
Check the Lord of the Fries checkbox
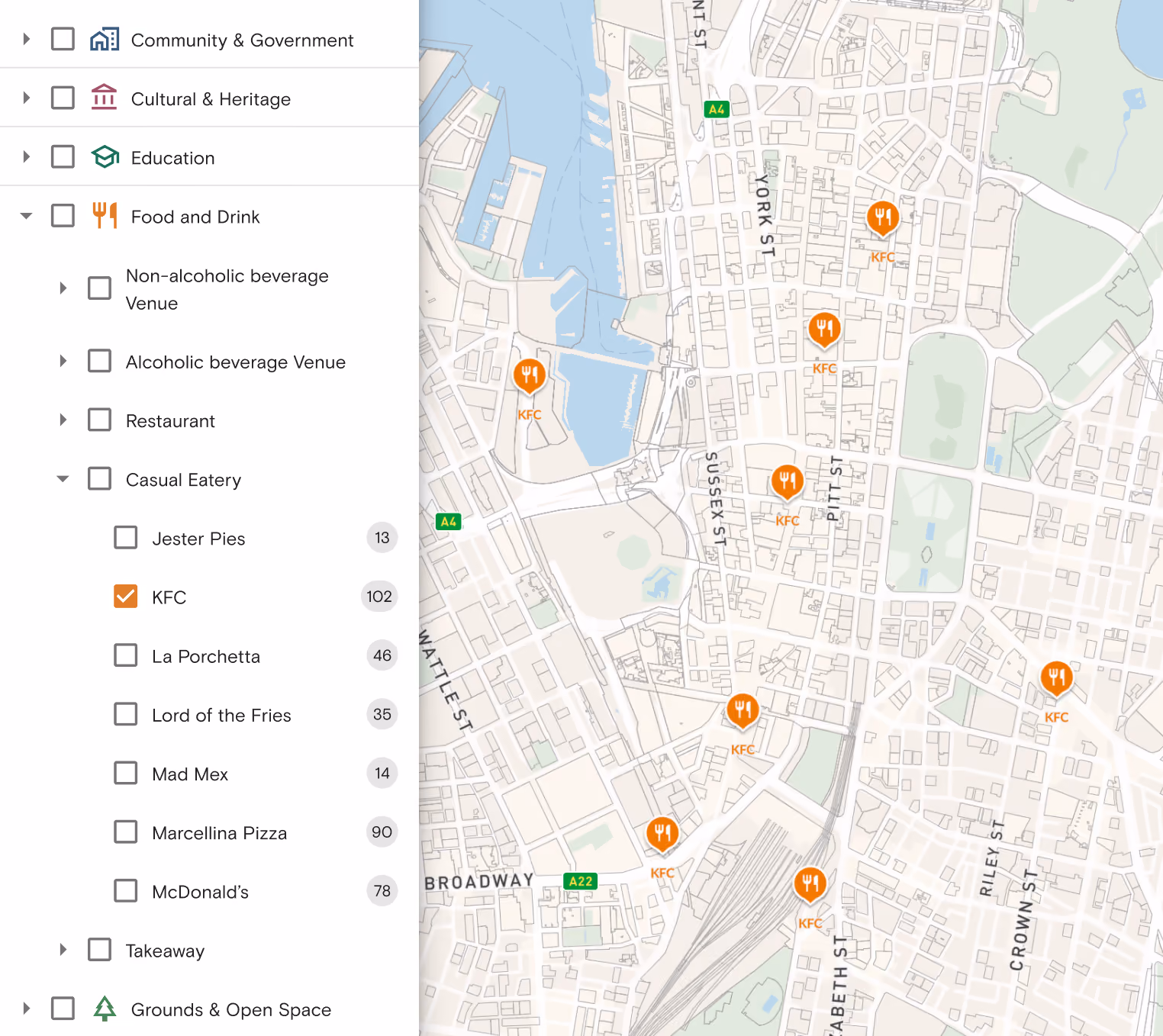click(126, 715)
